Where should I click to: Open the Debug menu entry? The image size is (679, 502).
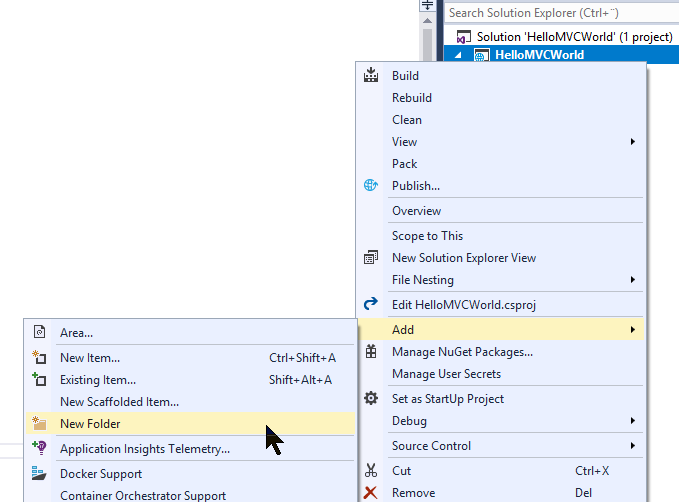pos(501,421)
